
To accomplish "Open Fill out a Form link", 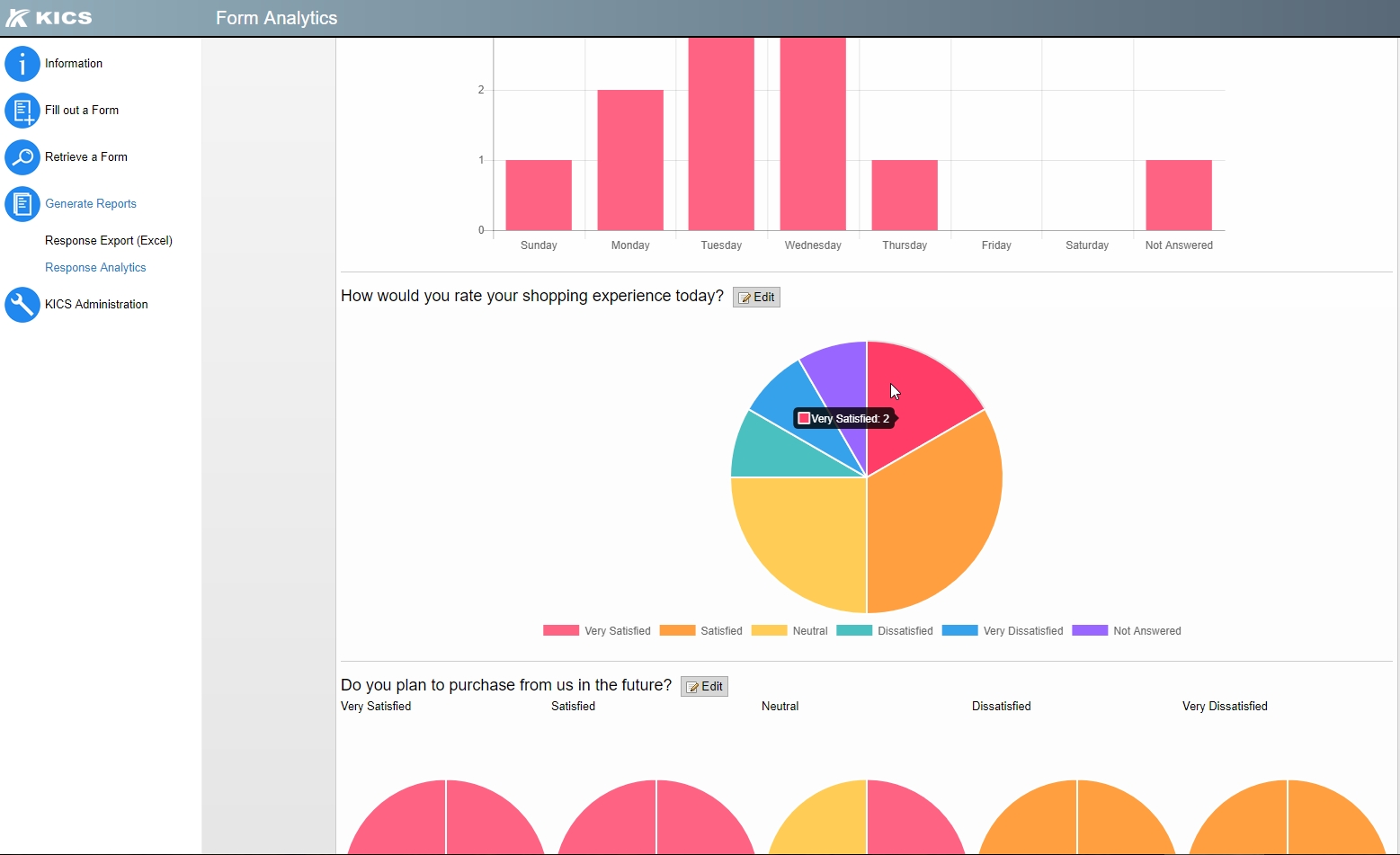I will pyautogui.click(x=82, y=111).
